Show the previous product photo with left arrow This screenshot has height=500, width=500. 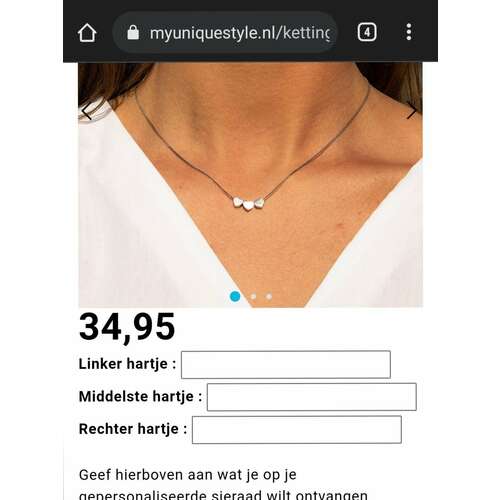pyautogui.click(x=86, y=111)
